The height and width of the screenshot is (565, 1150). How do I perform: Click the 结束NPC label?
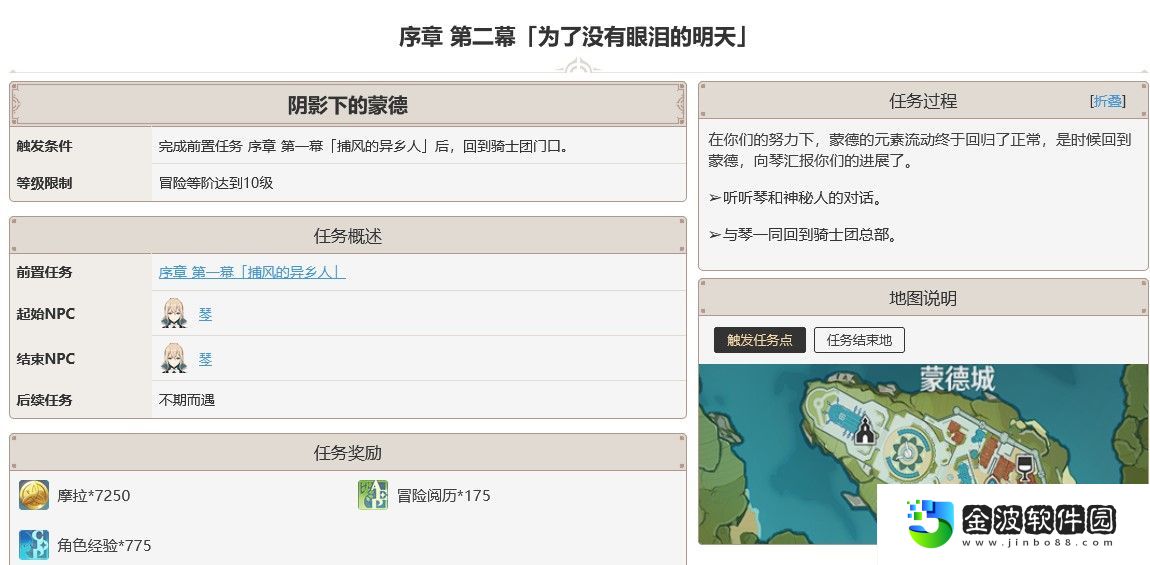46,359
